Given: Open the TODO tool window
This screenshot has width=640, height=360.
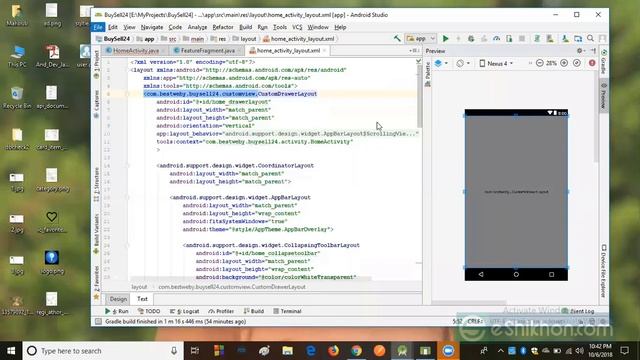Looking at the screenshot, I should coord(149,311).
